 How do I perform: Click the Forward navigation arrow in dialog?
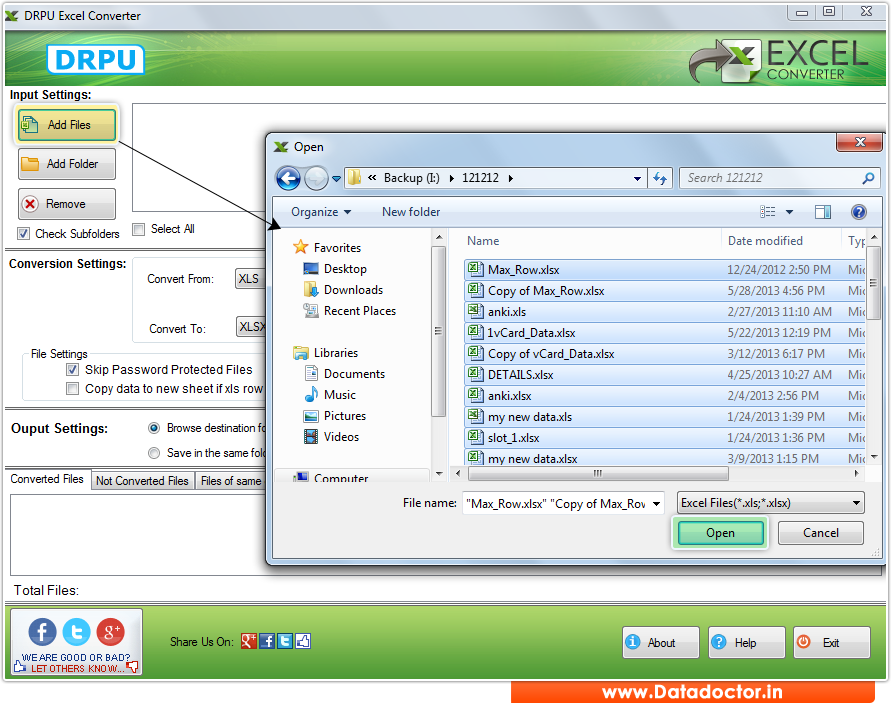tap(316, 178)
